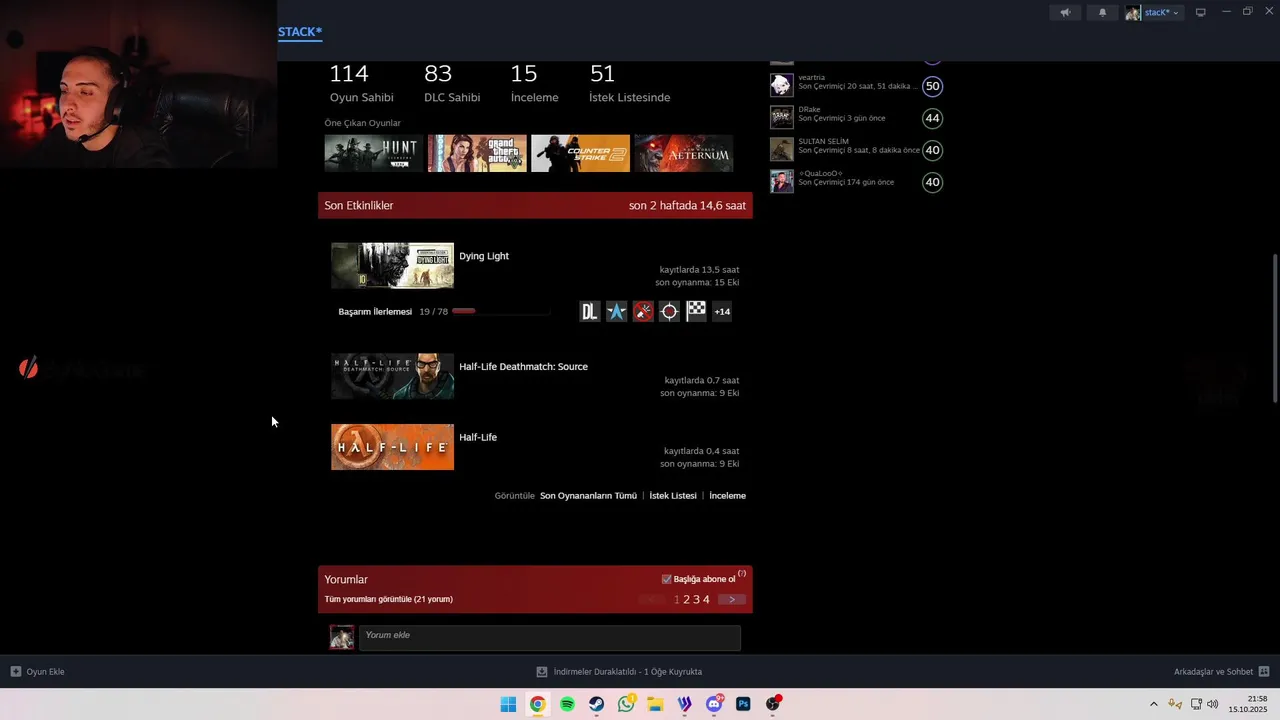1280x720 pixels.
Task: Open the 51 İstek Listesinde stat
Action: coord(630,83)
